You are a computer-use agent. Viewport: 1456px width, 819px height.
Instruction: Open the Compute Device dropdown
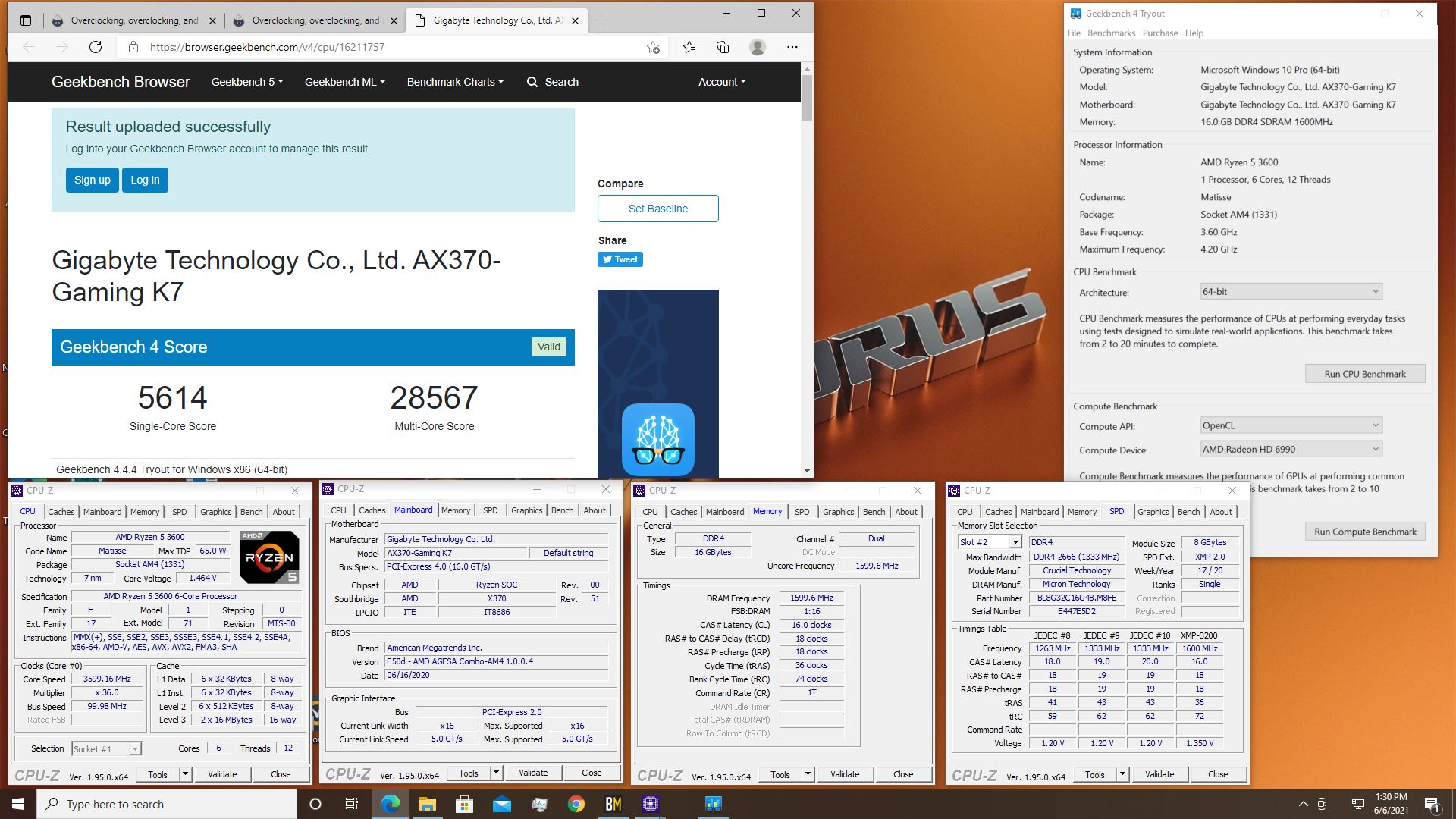pyautogui.click(x=1291, y=449)
